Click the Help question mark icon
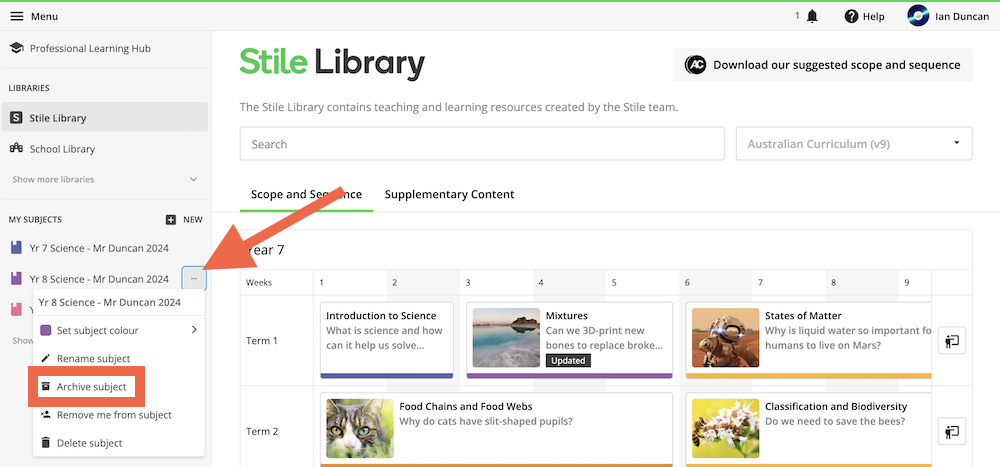Screen dimensions: 1000x467 click(851, 16)
